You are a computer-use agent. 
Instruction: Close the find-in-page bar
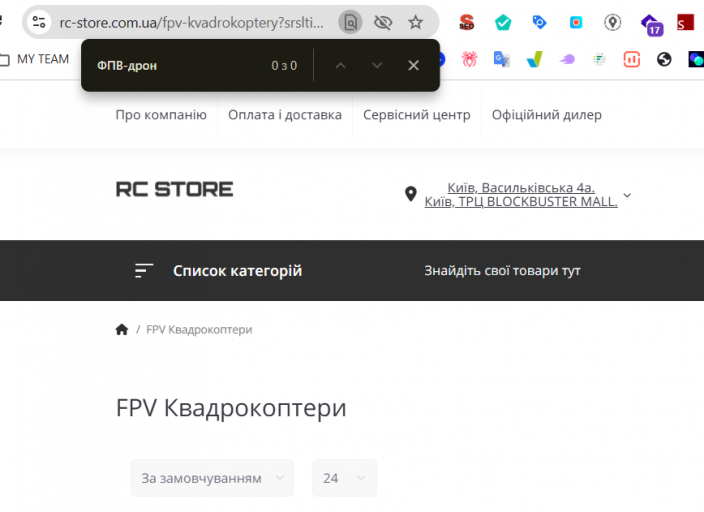click(x=414, y=66)
